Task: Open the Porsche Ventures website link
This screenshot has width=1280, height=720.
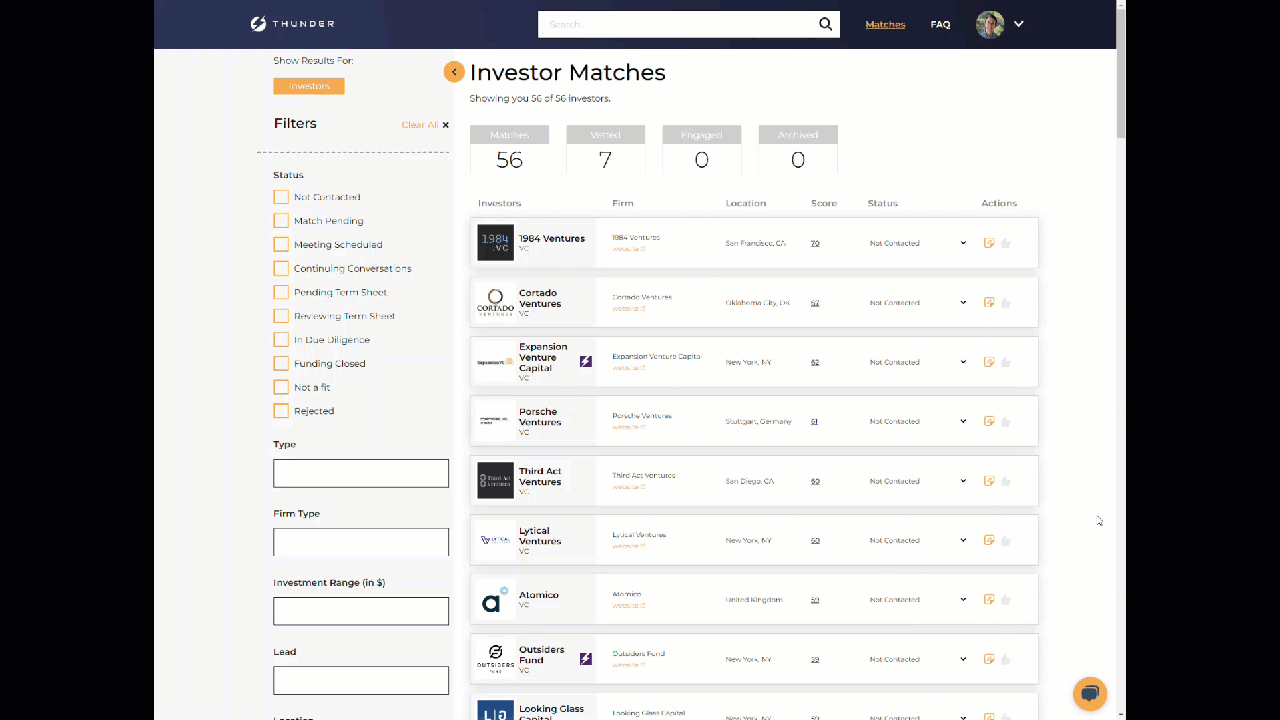Action: [x=628, y=427]
